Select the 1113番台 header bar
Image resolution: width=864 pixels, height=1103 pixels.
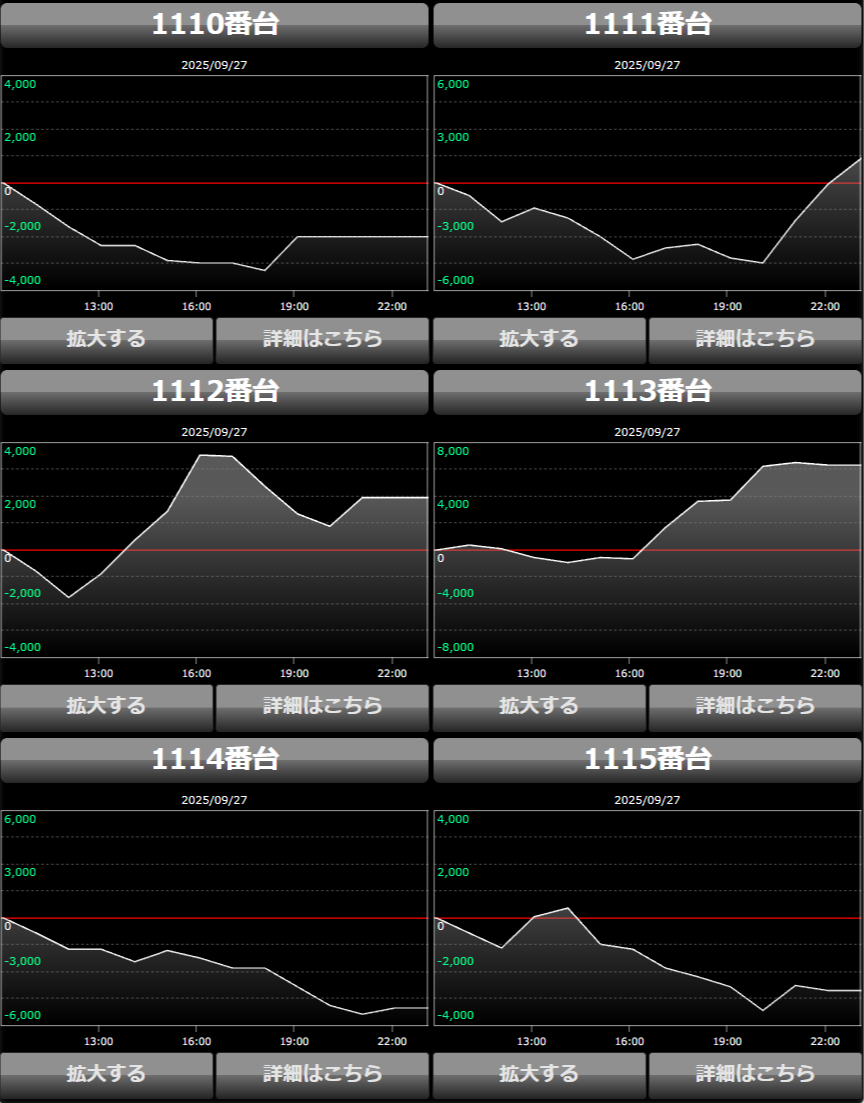pos(647,393)
